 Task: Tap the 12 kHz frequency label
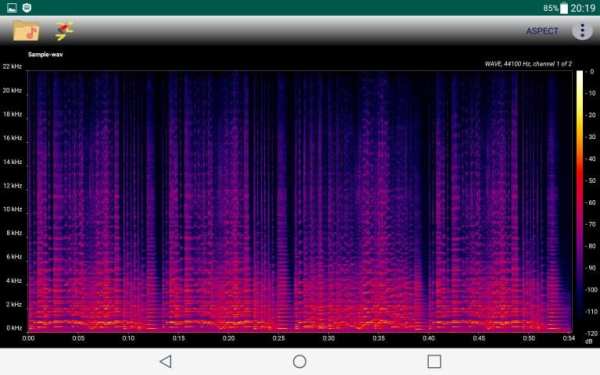[12, 186]
